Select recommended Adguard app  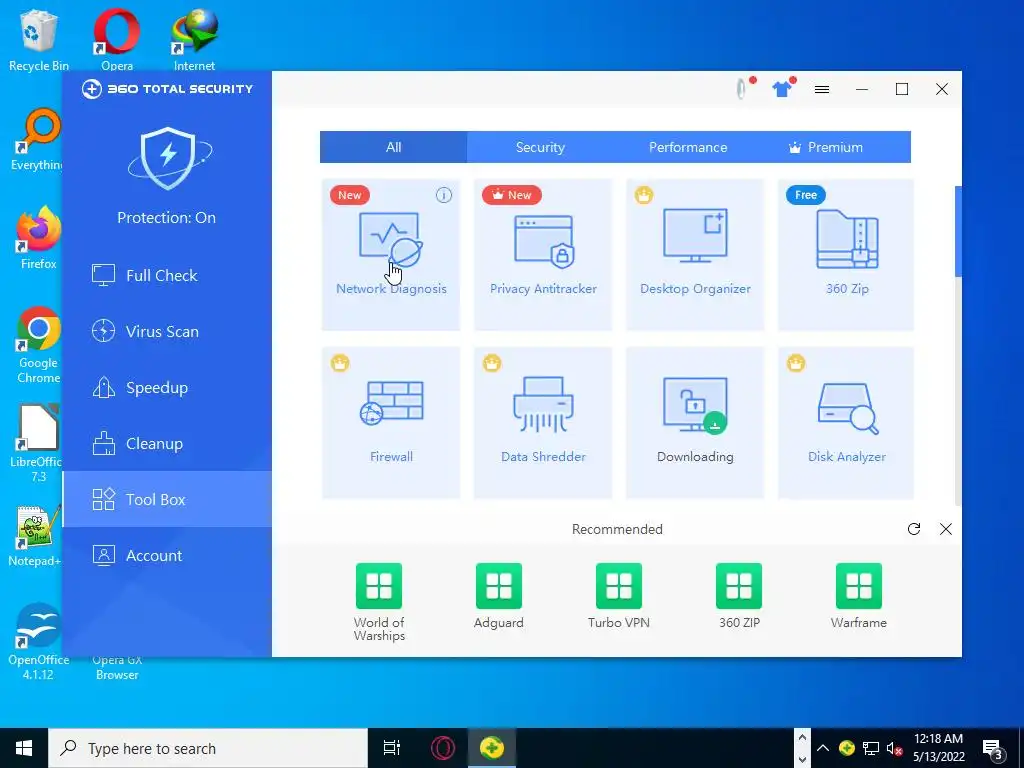(x=499, y=596)
